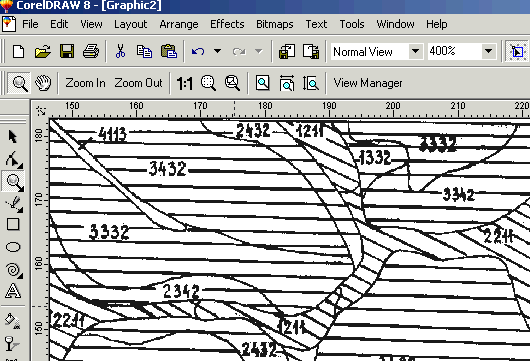Activate the Pan hand tool

[43, 83]
